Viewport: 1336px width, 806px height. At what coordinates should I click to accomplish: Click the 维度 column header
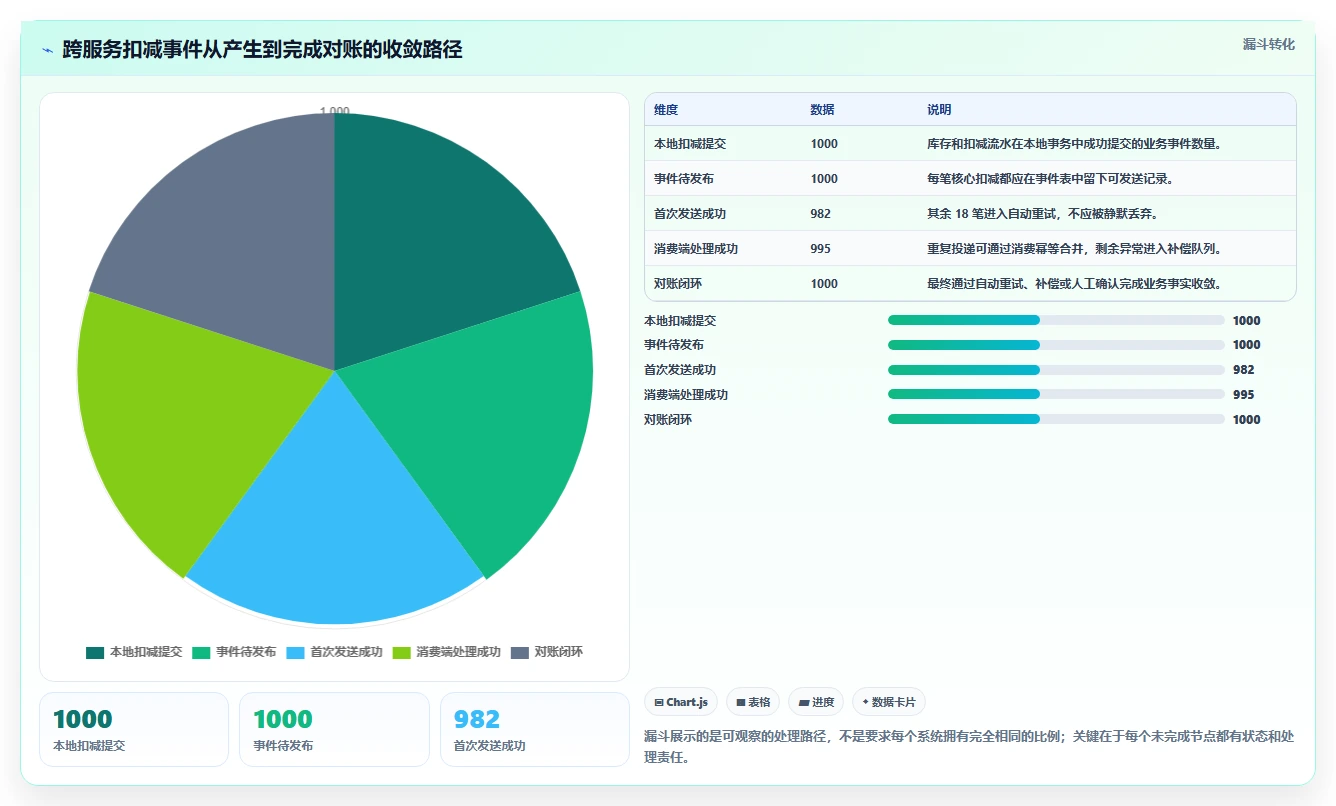tap(666, 110)
